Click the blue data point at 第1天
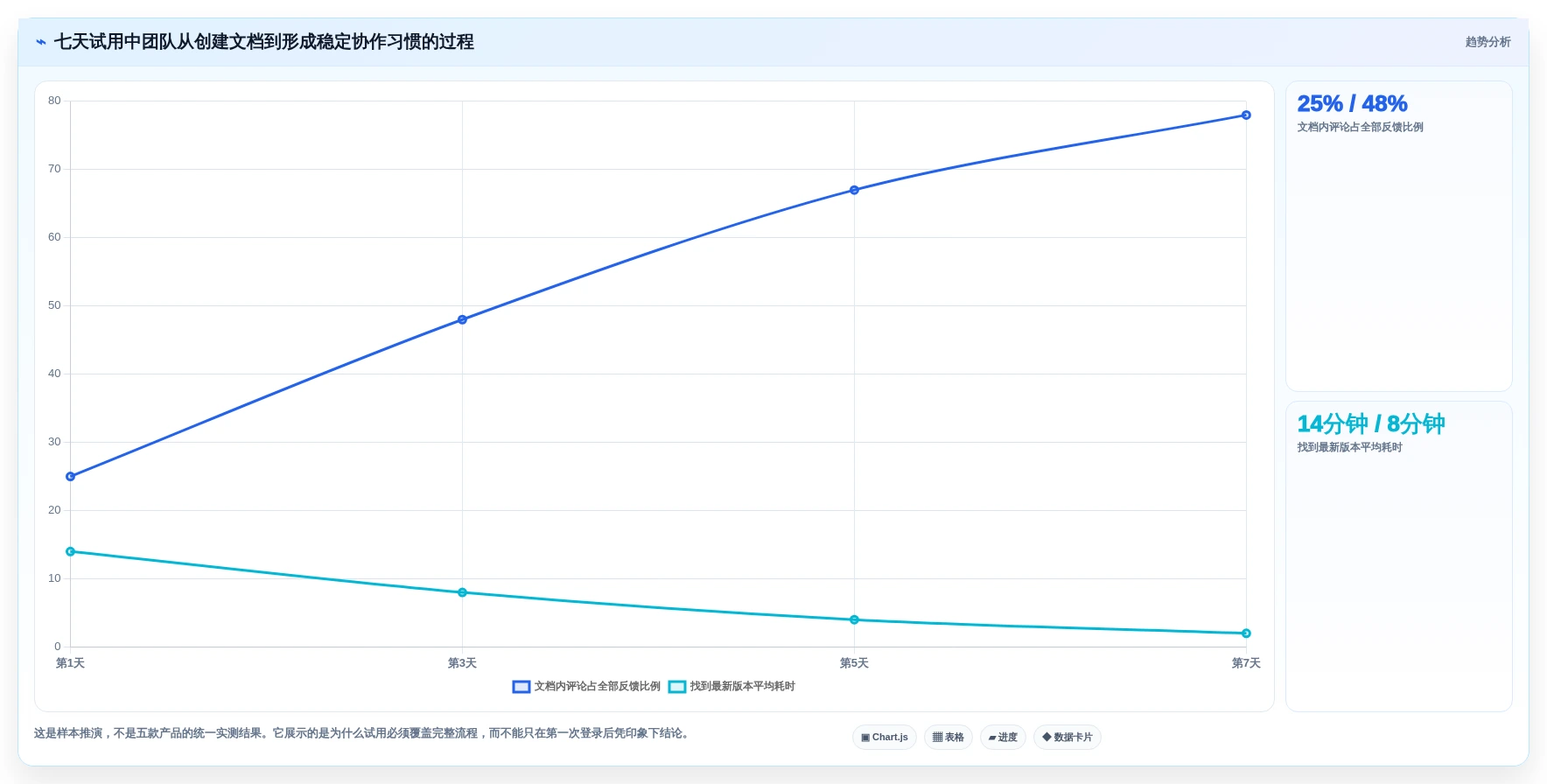This screenshot has width=1547, height=784. click(71, 477)
